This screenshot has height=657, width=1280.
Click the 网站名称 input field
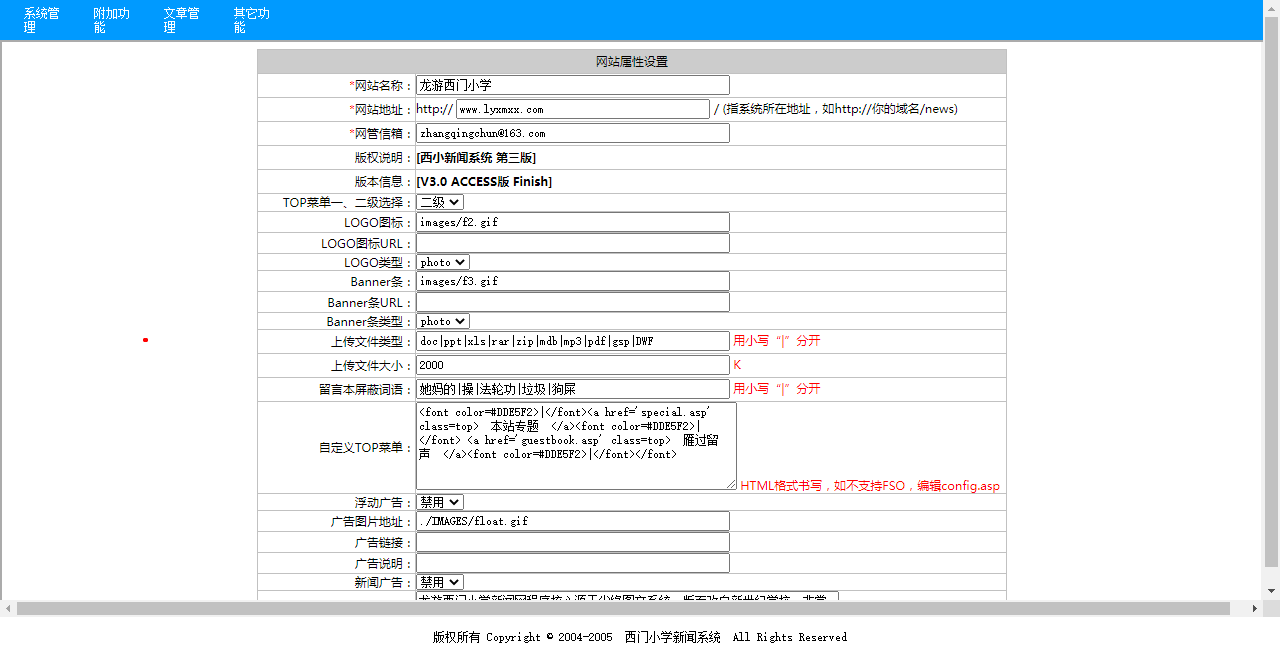(x=573, y=85)
